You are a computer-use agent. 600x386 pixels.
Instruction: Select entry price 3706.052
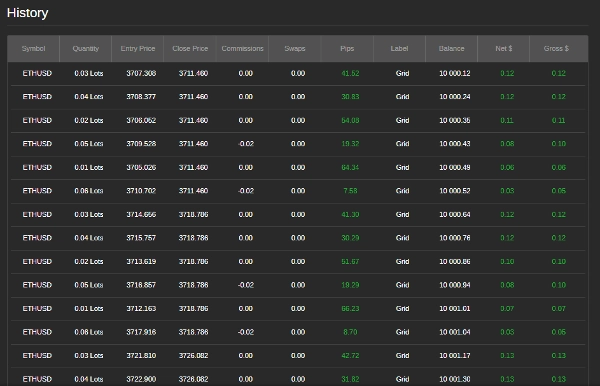141,120
